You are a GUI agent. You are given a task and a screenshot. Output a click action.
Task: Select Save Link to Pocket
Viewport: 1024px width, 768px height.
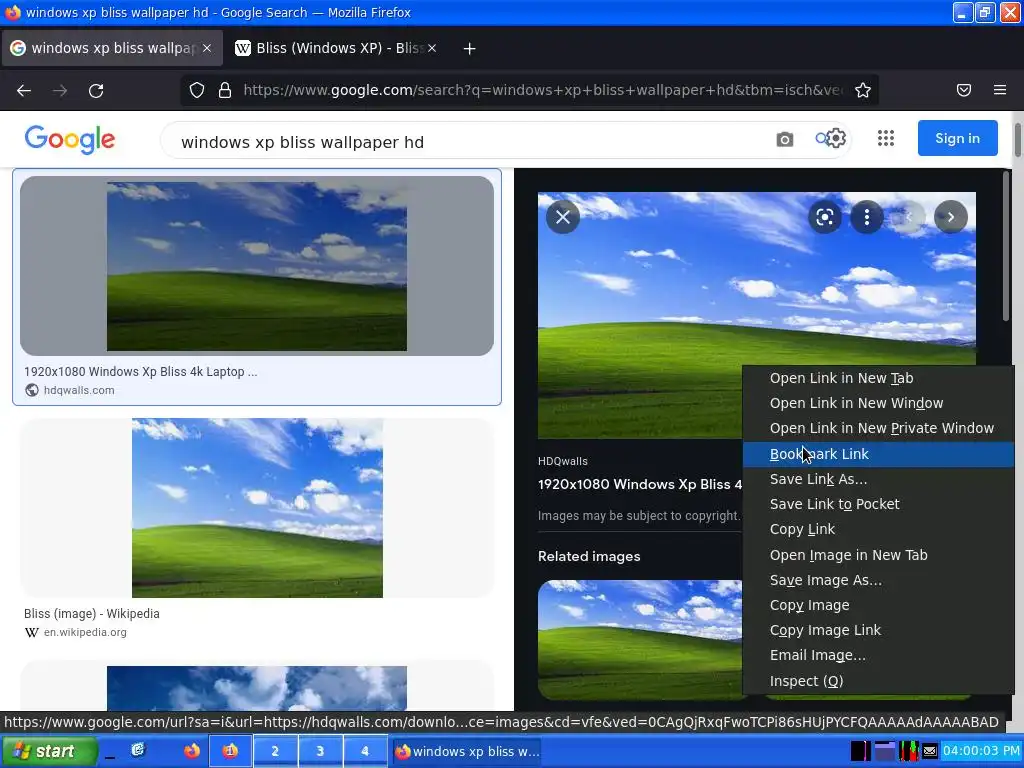point(878,504)
